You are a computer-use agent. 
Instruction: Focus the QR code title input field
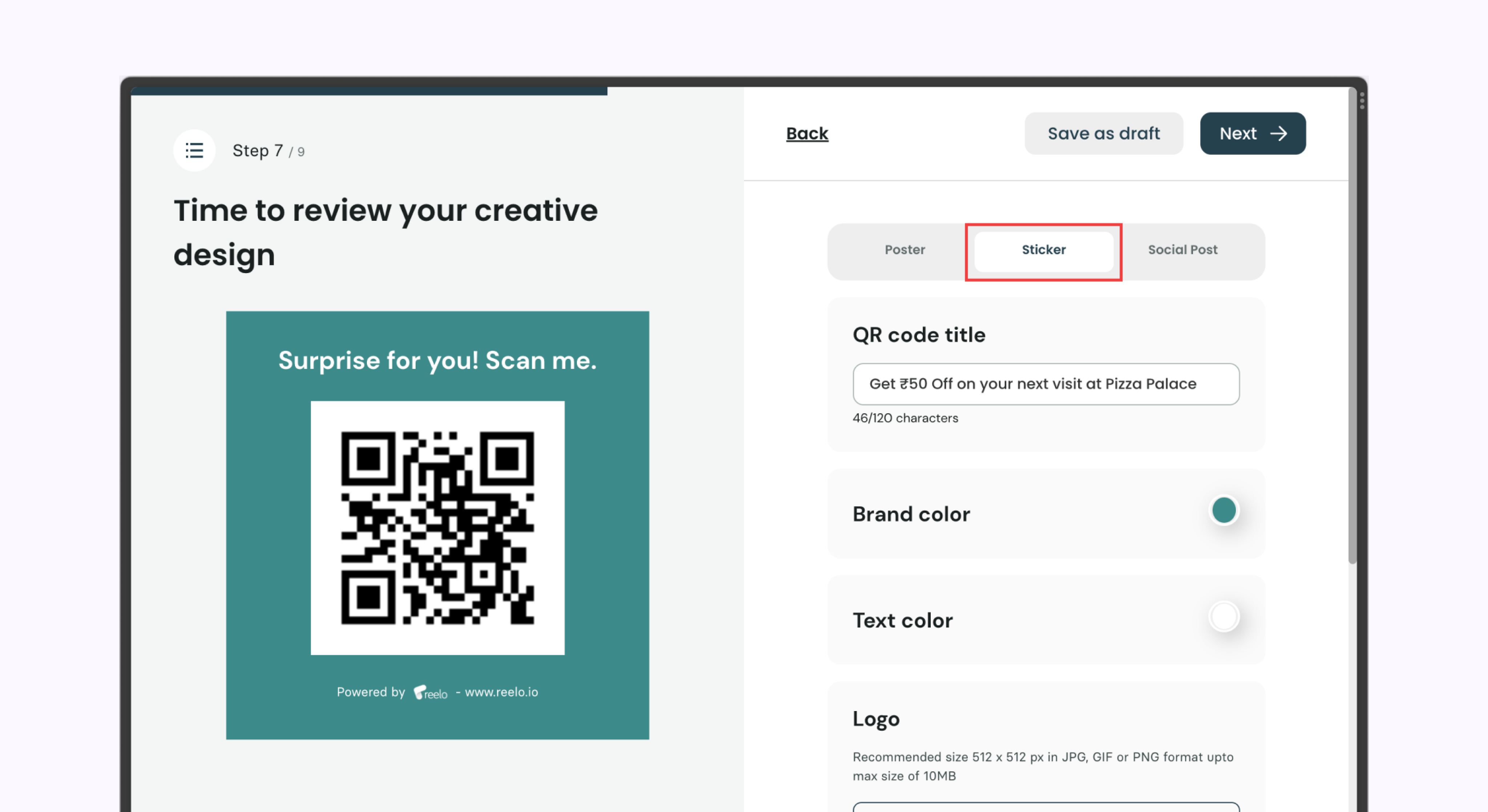point(1046,384)
